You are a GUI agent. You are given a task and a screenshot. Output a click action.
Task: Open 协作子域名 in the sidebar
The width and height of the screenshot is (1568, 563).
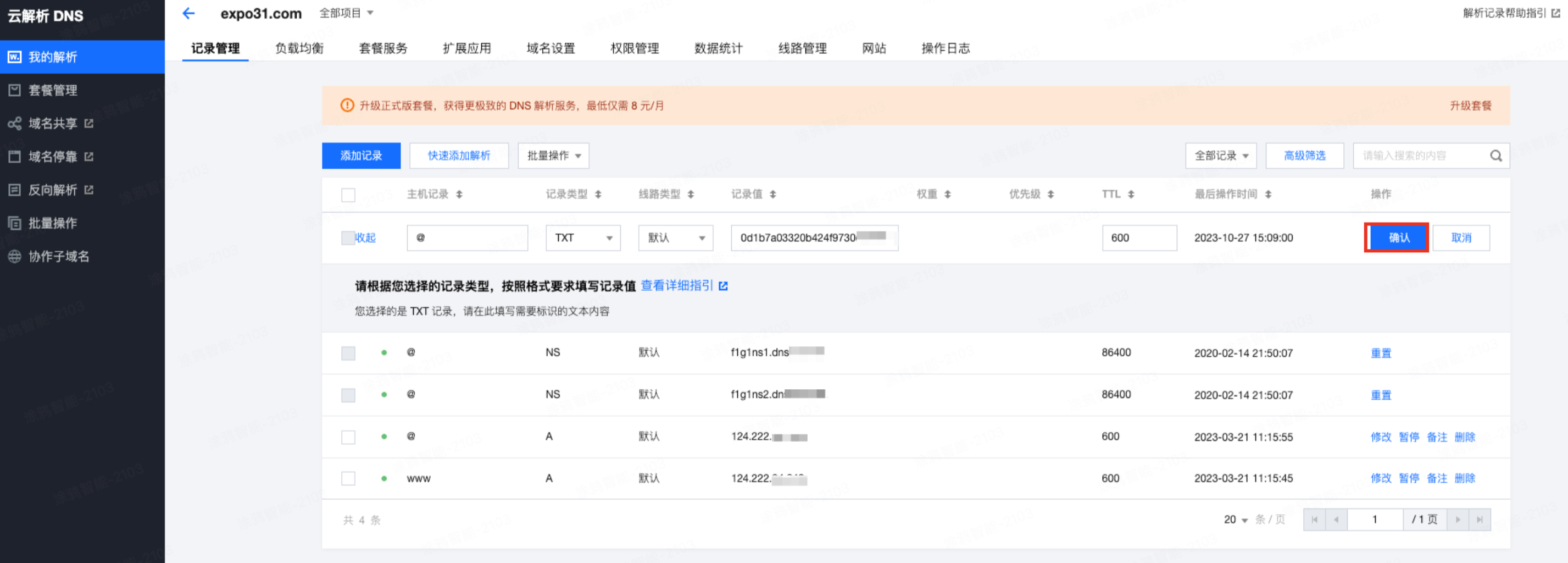coord(82,256)
